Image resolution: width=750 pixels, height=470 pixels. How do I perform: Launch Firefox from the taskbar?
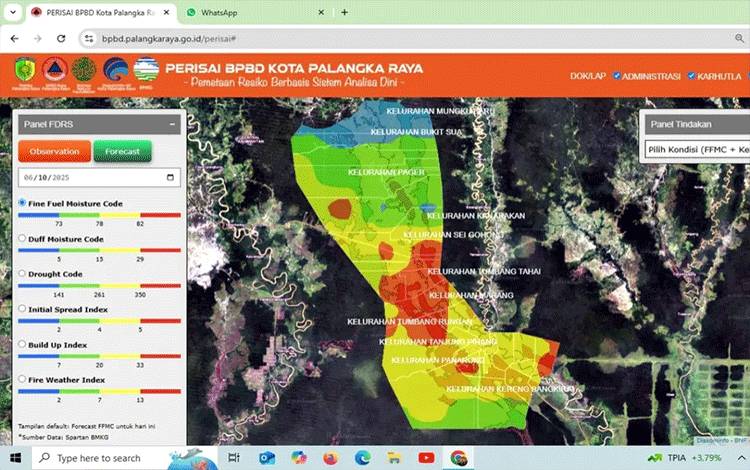click(330, 458)
